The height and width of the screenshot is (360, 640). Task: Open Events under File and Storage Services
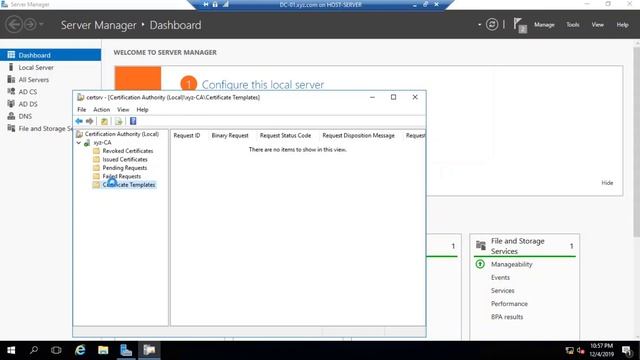click(x=500, y=278)
